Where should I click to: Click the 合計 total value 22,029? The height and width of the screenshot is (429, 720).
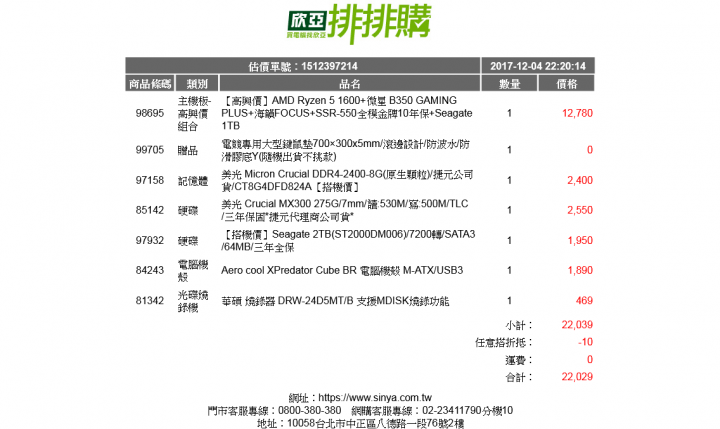(x=577, y=377)
